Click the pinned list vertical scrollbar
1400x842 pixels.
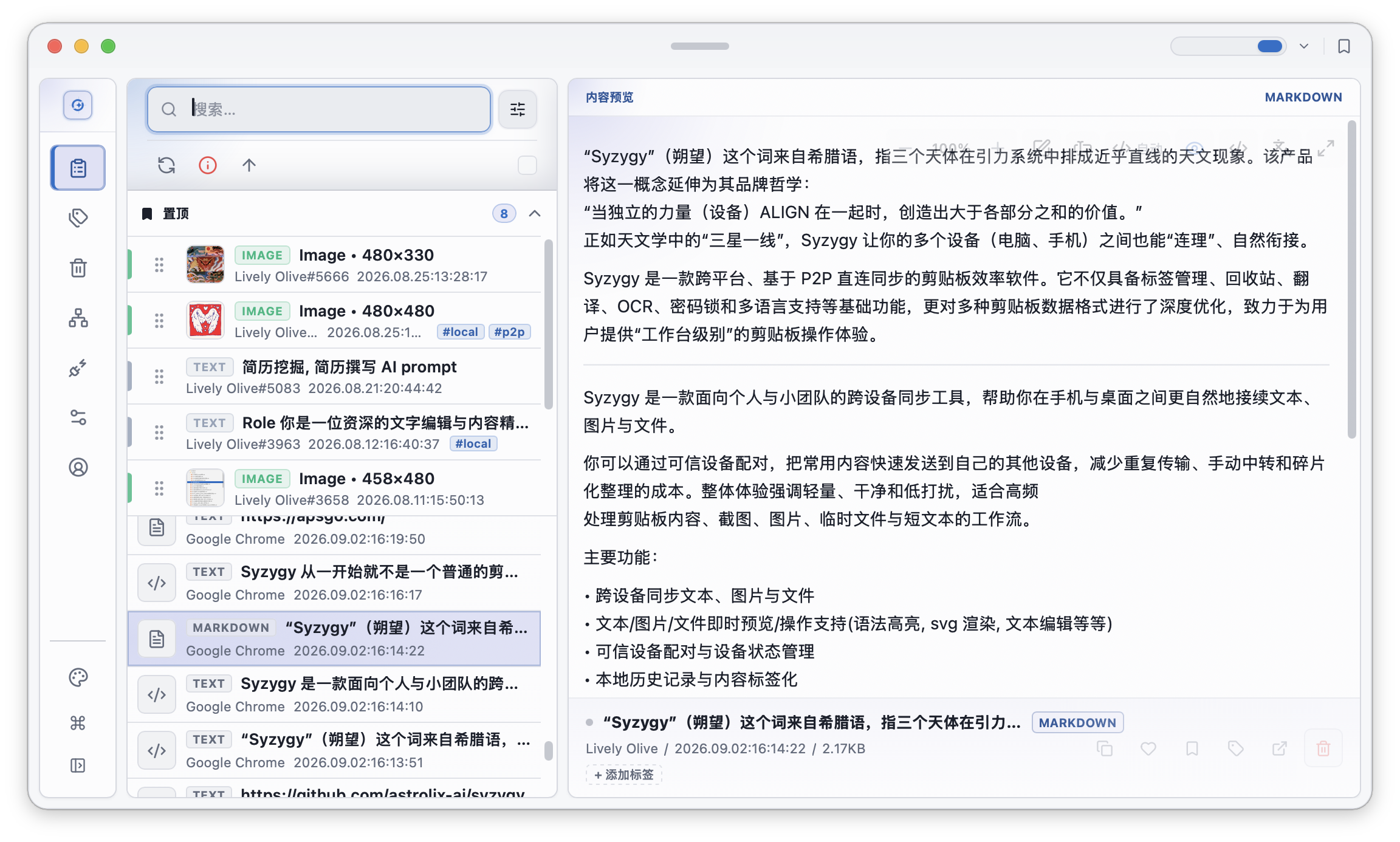[x=549, y=324]
